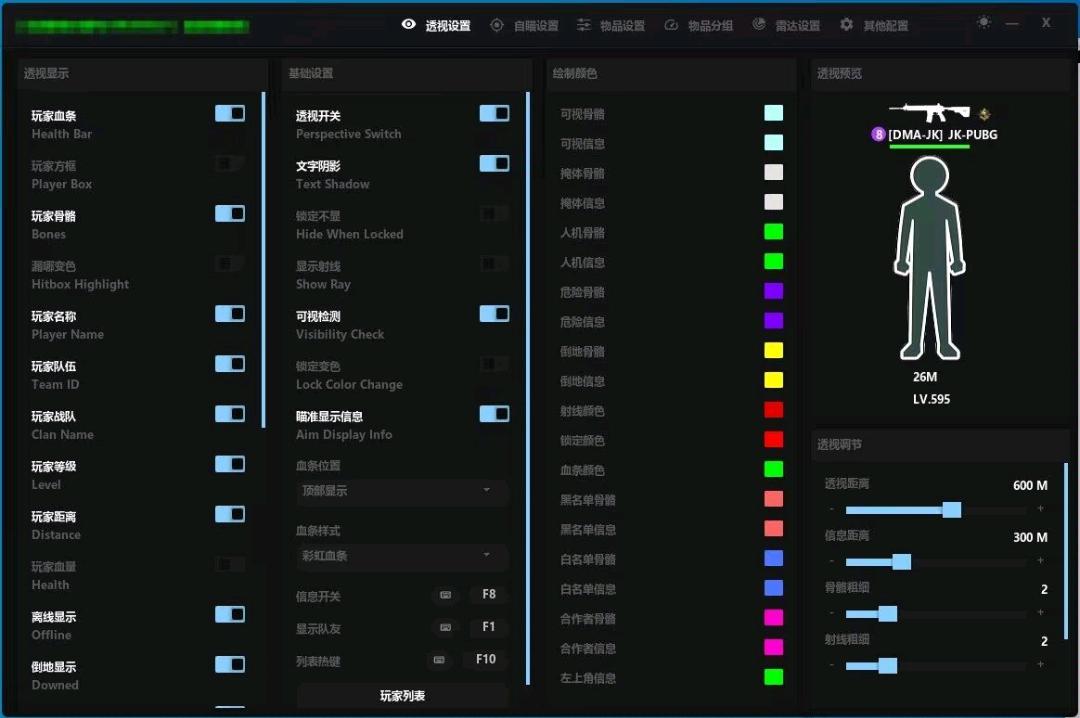This screenshot has height=718, width=1080.
Task: Open the 其他配置 tab
Action: (x=874, y=25)
